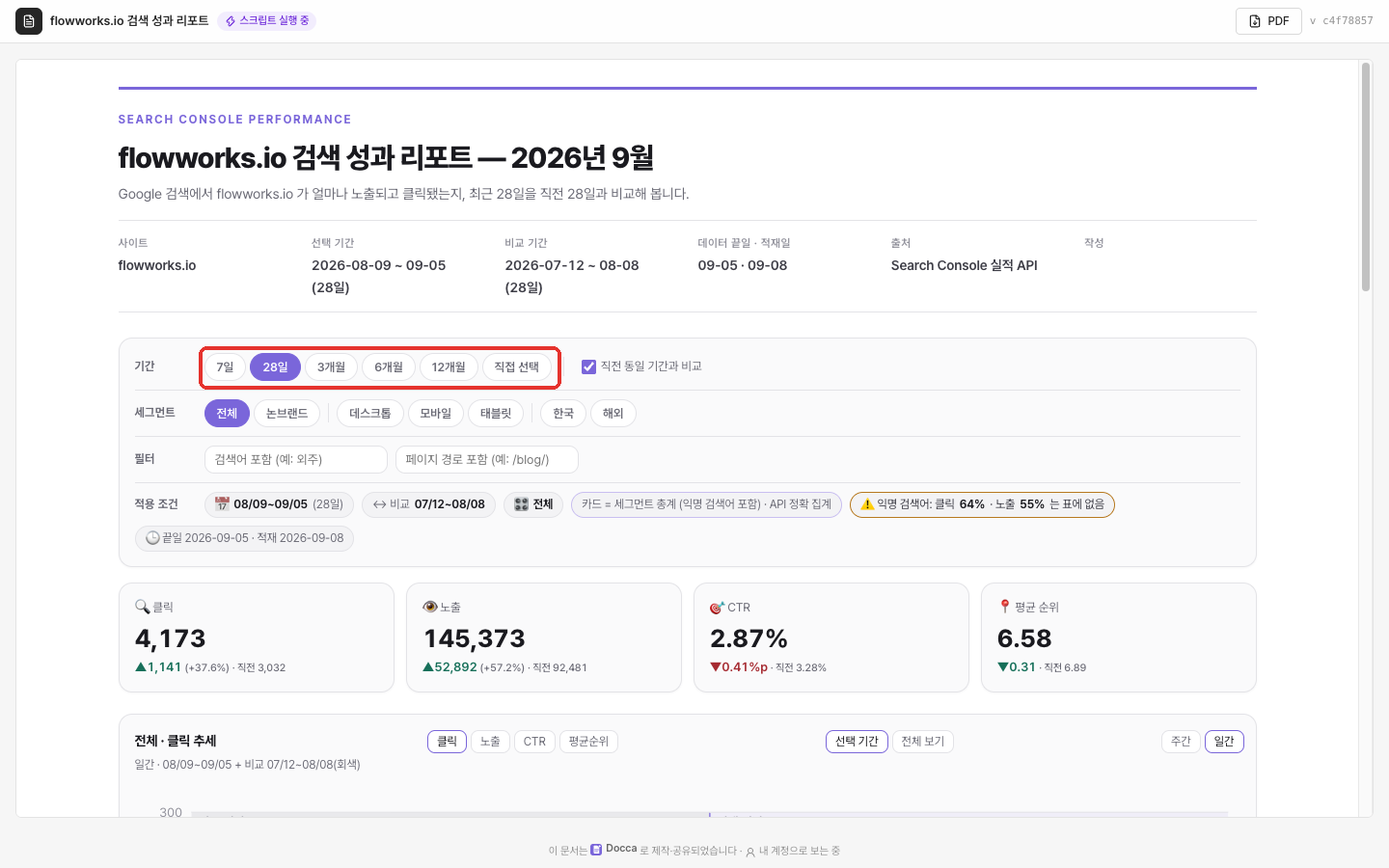The width and height of the screenshot is (1389, 868).
Task: Select 전체 보기 chart range
Action: click(x=923, y=742)
